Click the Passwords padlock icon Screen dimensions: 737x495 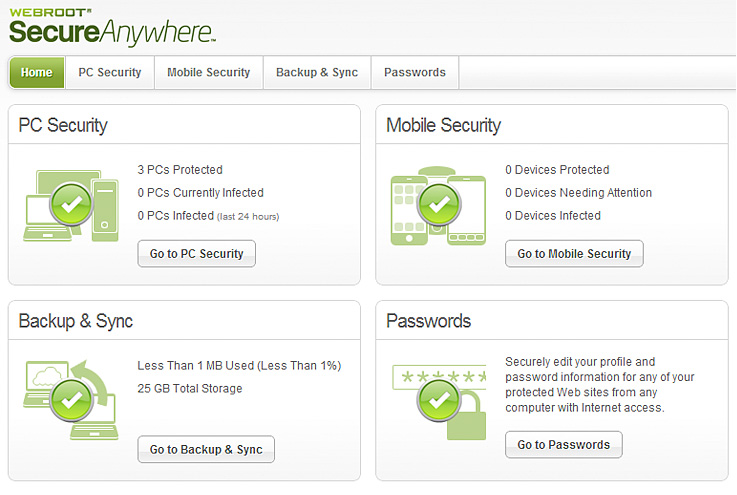(x=438, y=399)
